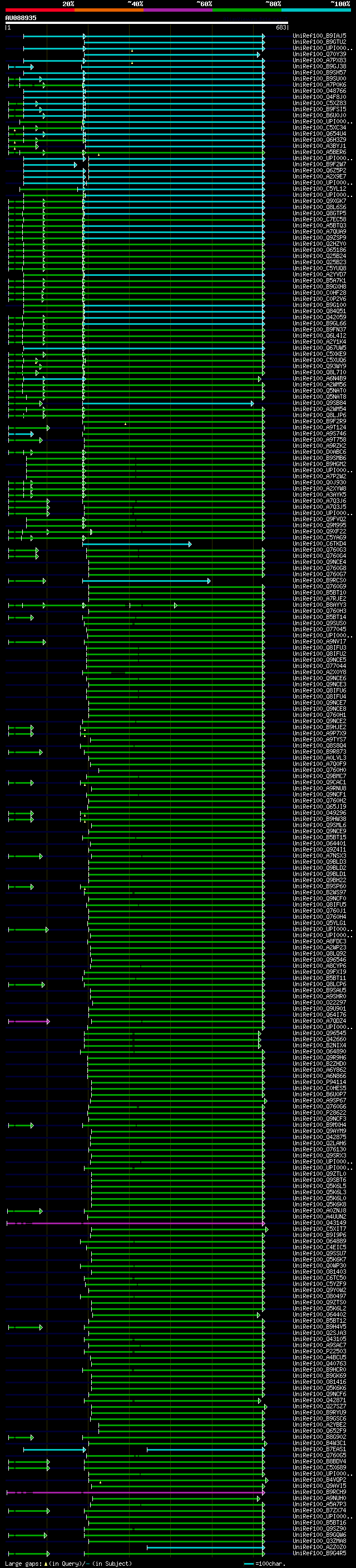
Task: Click the green ~80% identity legend segment
Action: tap(247, 10)
